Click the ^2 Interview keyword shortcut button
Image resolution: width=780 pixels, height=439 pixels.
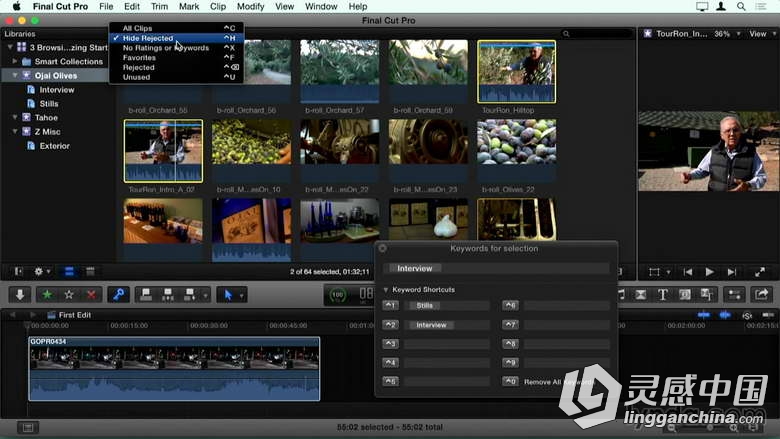pyautogui.click(x=390, y=325)
